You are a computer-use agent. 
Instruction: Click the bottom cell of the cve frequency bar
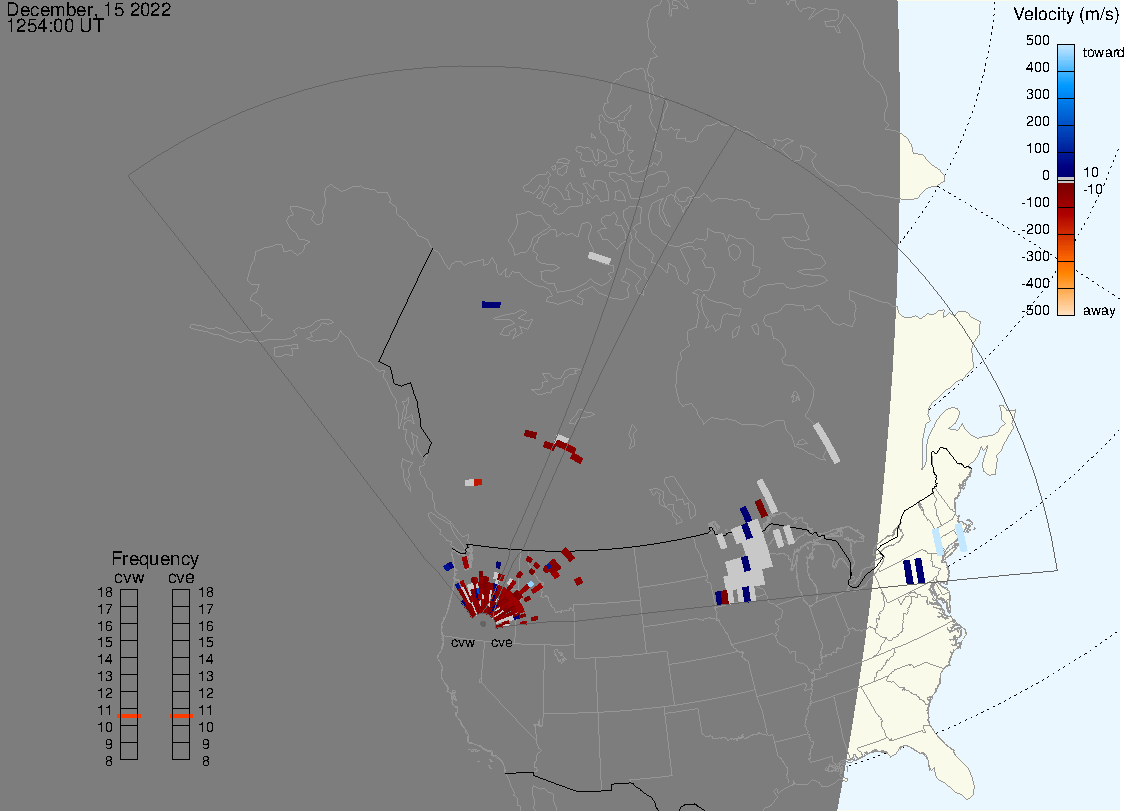click(181, 751)
